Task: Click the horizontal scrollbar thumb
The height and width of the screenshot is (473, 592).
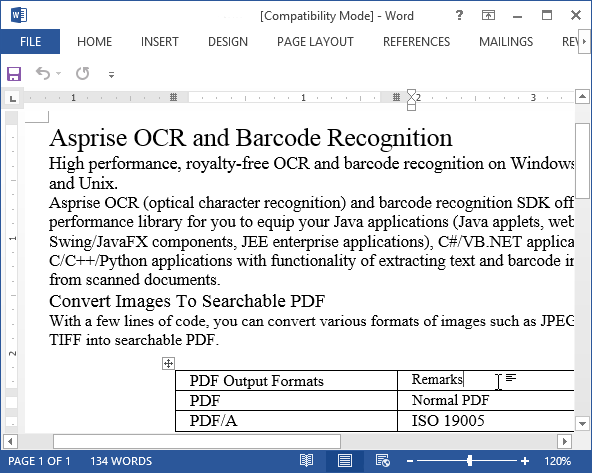Action: click(x=197, y=441)
